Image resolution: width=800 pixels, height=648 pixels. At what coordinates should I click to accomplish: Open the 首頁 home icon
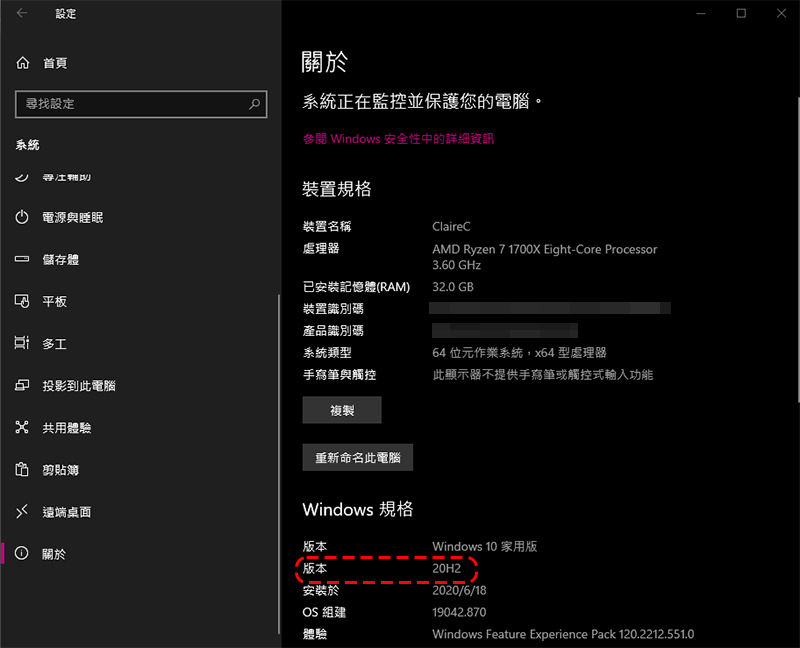click(x=22, y=63)
